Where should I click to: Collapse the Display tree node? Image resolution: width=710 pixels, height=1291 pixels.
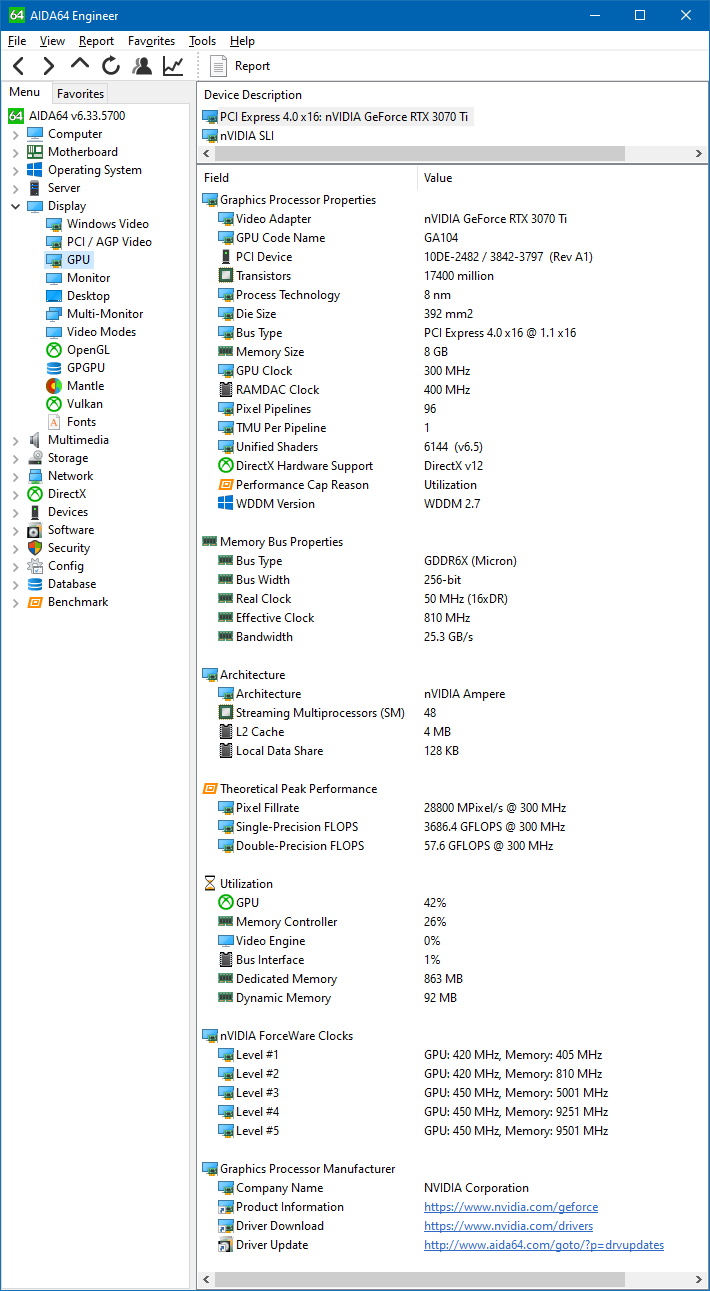[x=15, y=206]
